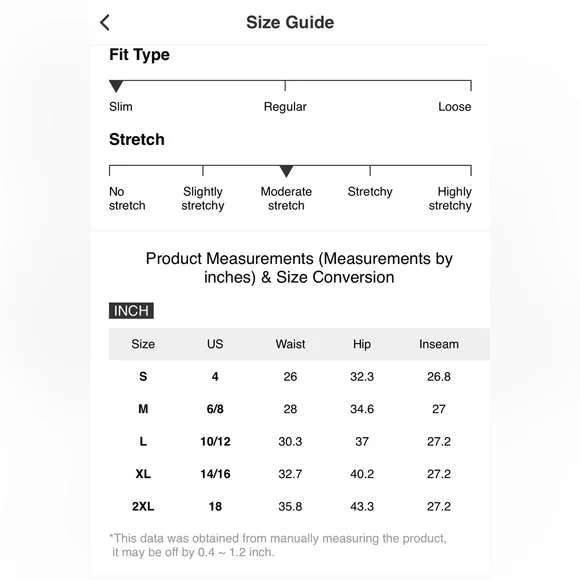Click the Slim marker on Fit Type scale
The height and width of the screenshot is (580, 580).
[116, 86]
